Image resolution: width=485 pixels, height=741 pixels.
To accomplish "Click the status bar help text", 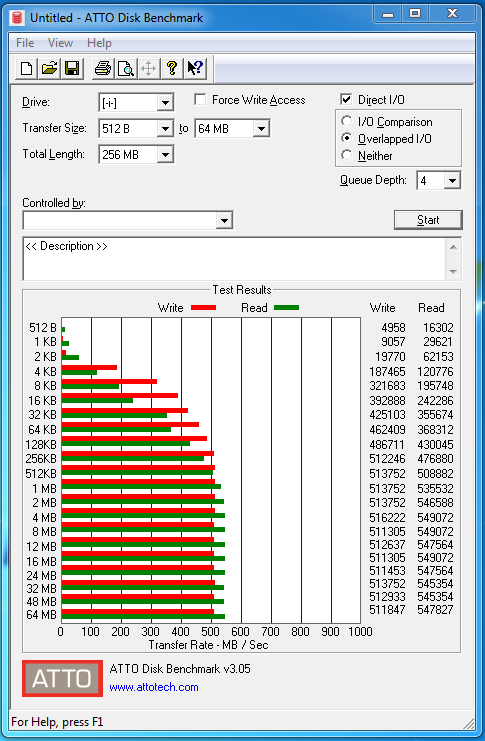I will (57, 722).
